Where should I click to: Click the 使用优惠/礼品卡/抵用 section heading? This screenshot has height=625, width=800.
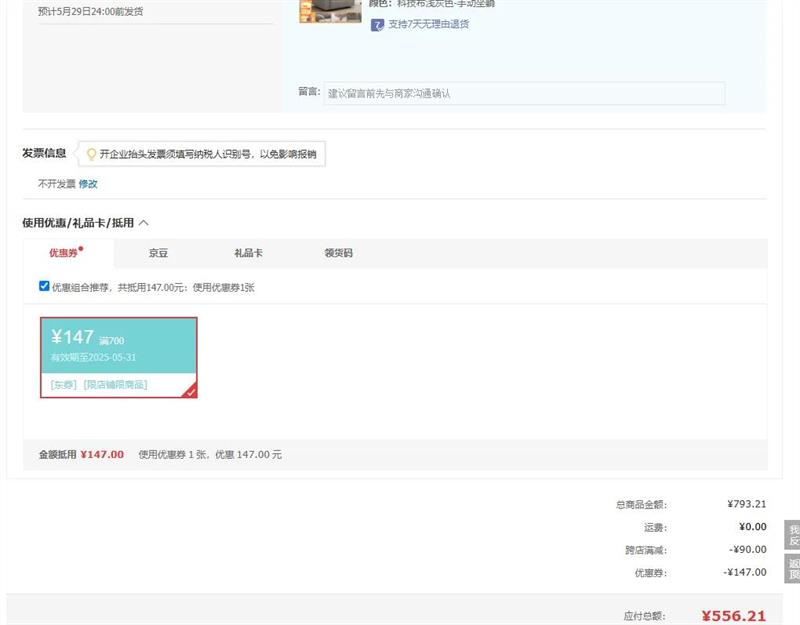click(78, 223)
